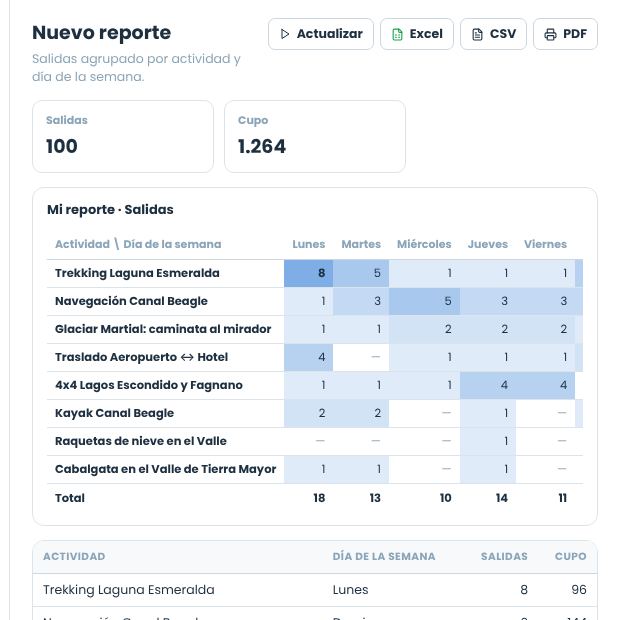The width and height of the screenshot is (620, 620).
Task: Click the Martes total value 13
Action: 375,498
